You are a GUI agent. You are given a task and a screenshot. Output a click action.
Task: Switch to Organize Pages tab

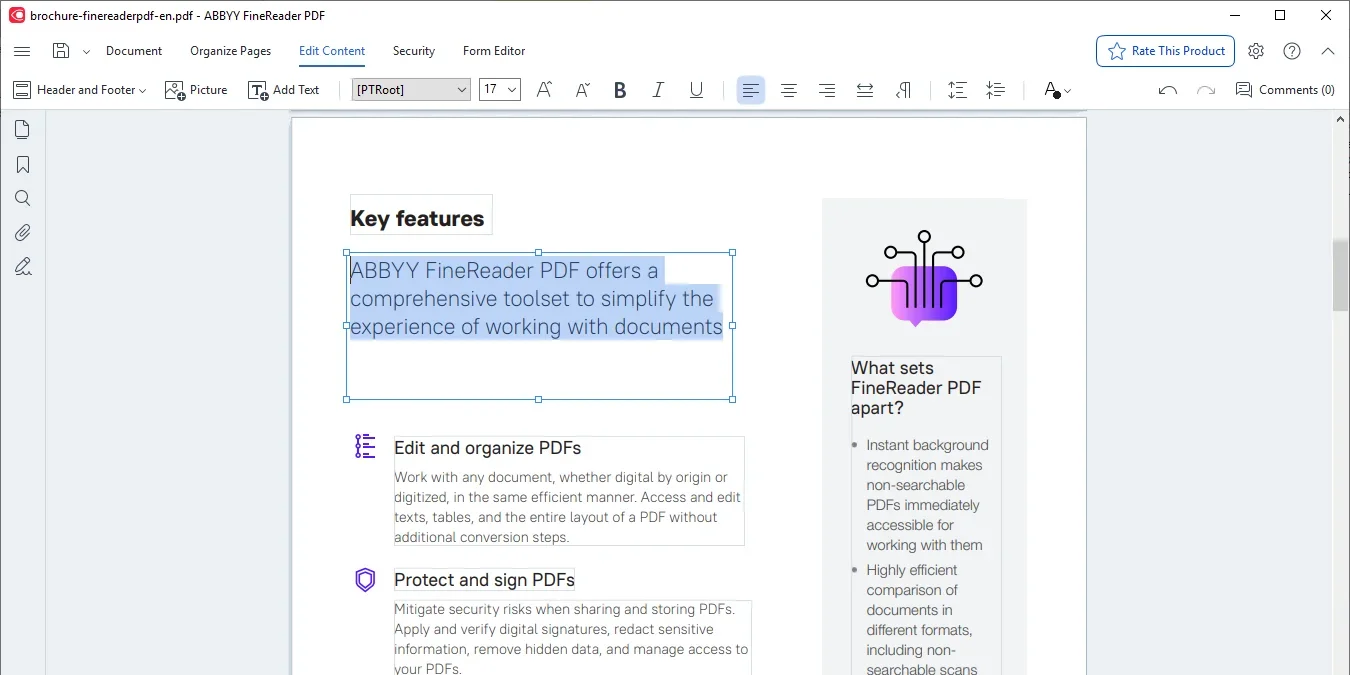click(x=230, y=51)
